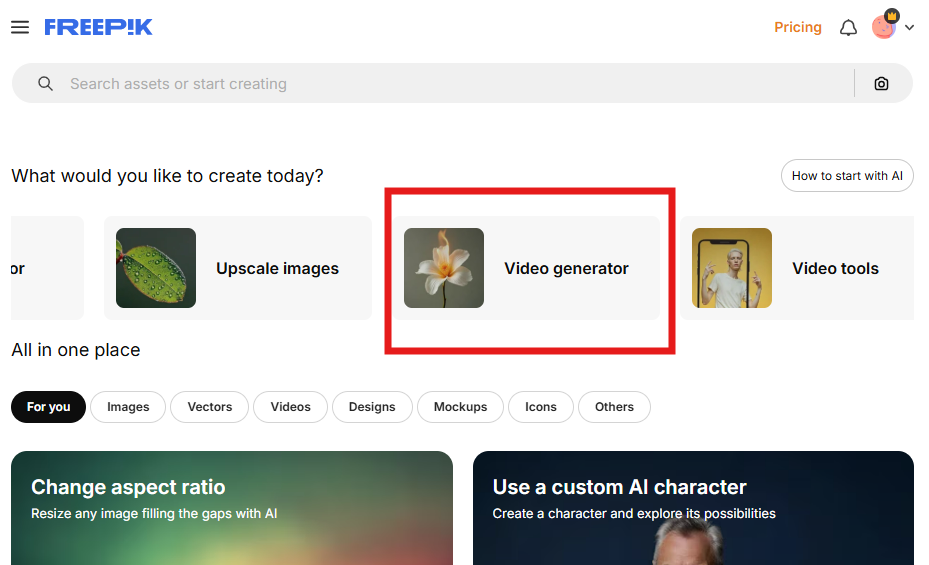Switch to the Others tab
This screenshot has width=929, height=565.
click(x=614, y=407)
